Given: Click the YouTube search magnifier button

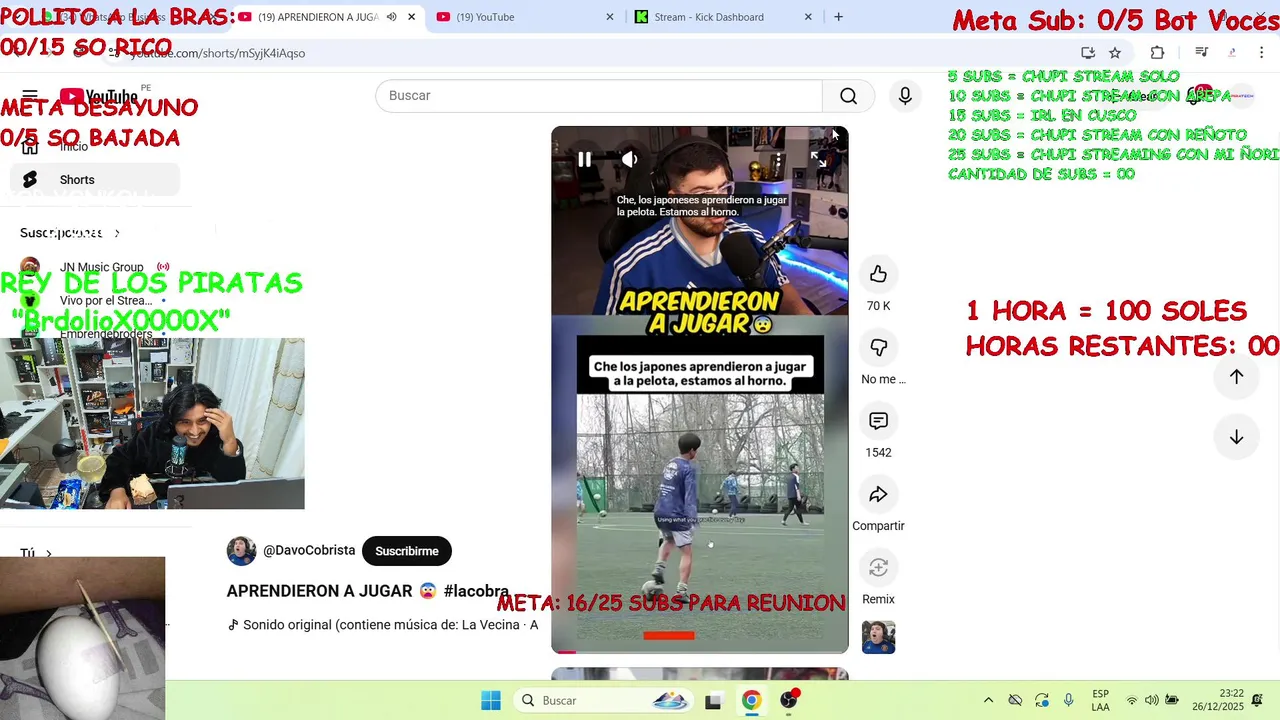Looking at the screenshot, I should [x=848, y=95].
